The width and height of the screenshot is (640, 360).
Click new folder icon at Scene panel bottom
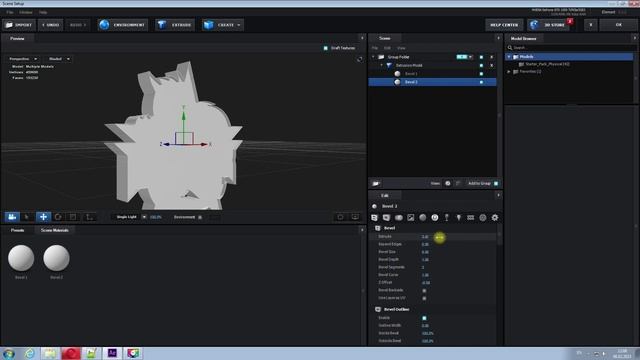point(376,184)
